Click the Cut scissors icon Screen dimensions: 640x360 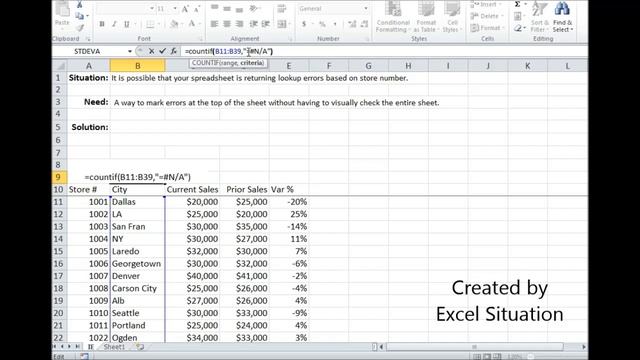tap(80, 5)
